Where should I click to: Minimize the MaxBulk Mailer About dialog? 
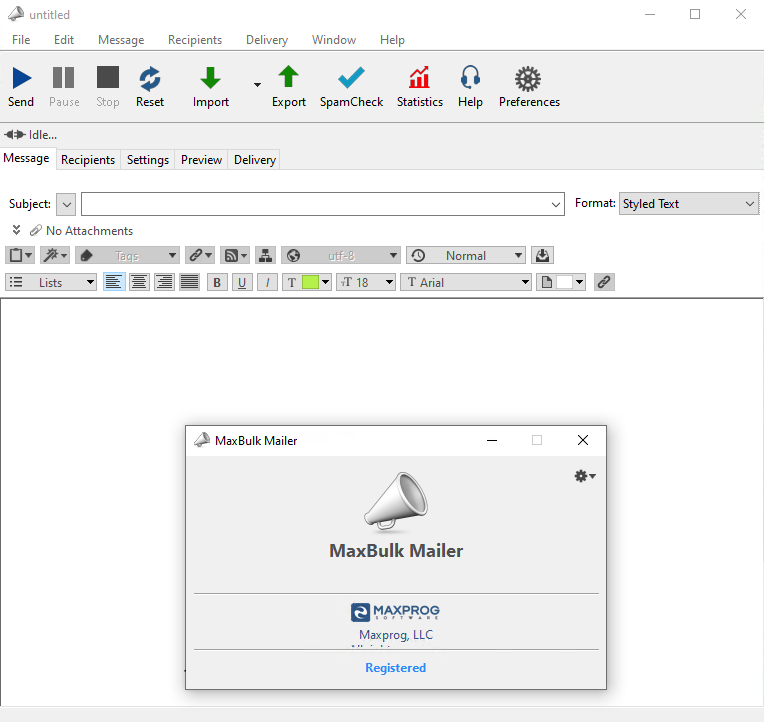(x=492, y=440)
